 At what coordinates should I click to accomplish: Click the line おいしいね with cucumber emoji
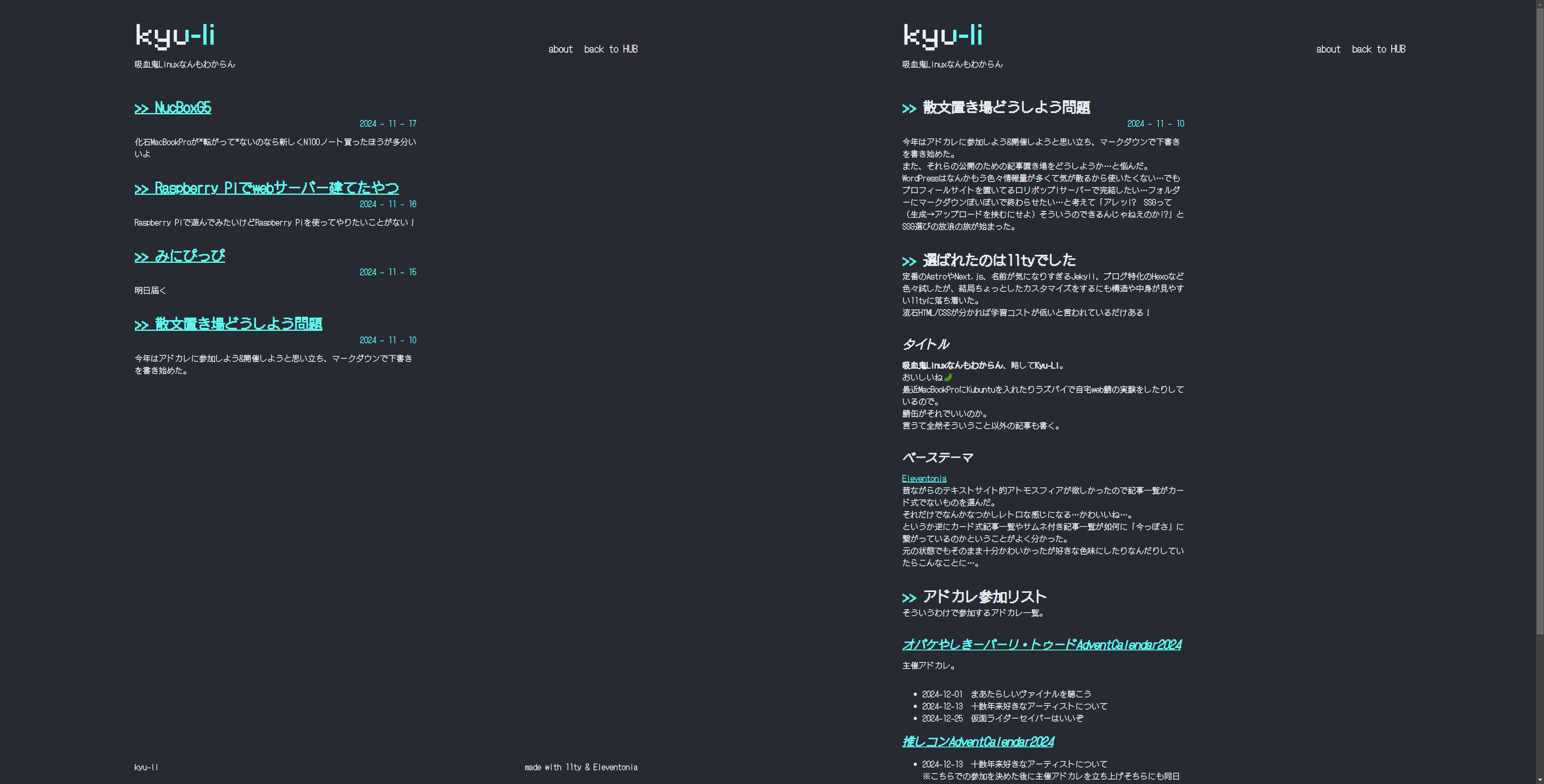pyautogui.click(x=927, y=377)
